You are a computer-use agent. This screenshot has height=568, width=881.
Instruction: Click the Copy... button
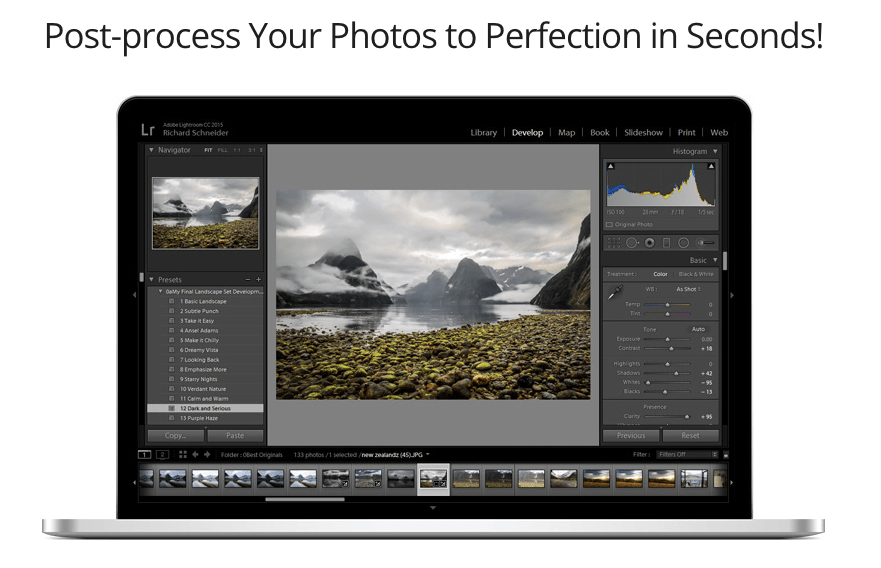(176, 435)
